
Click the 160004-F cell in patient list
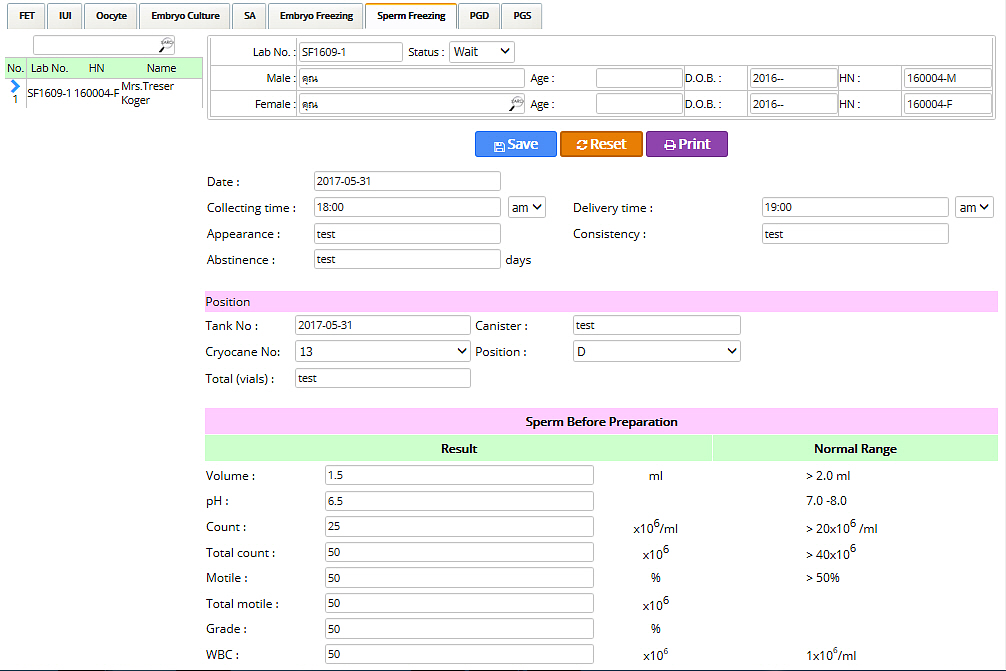[96, 93]
